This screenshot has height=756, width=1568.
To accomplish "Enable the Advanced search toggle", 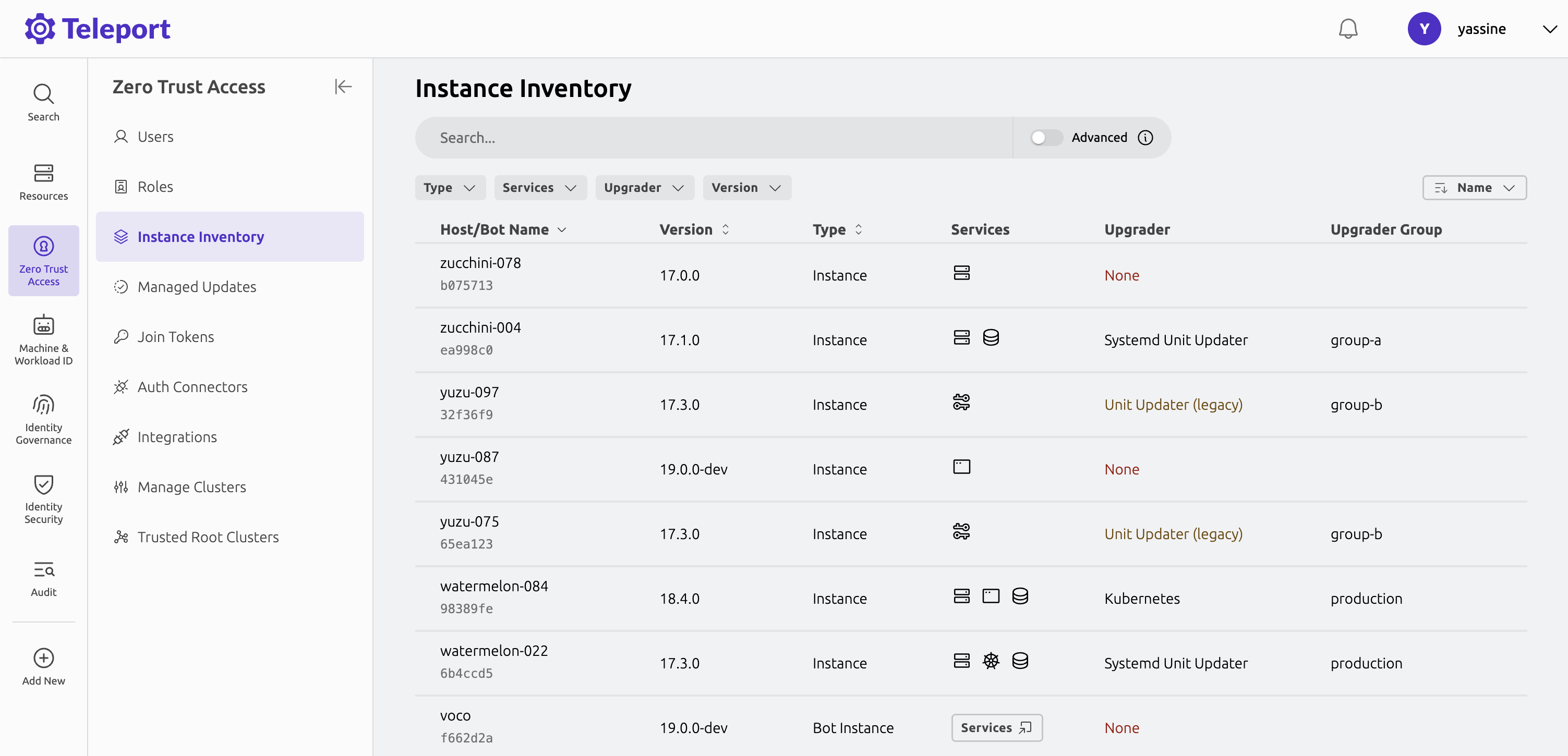I will [x=1046, y=138].
